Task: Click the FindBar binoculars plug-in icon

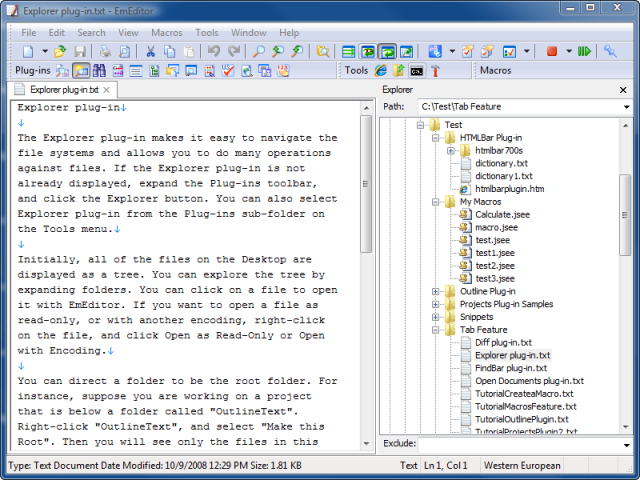Action: 99,71
